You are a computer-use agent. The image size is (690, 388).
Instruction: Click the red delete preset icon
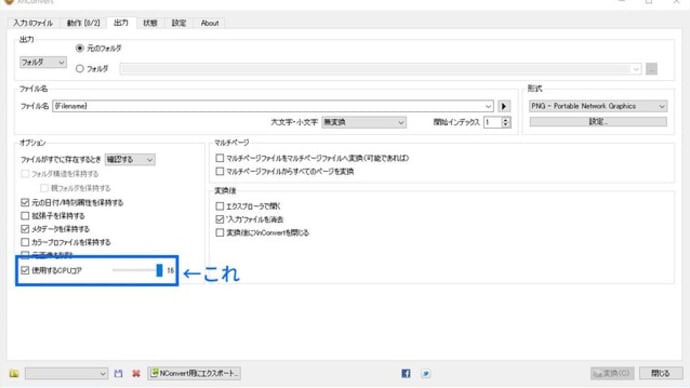(136, 373)
